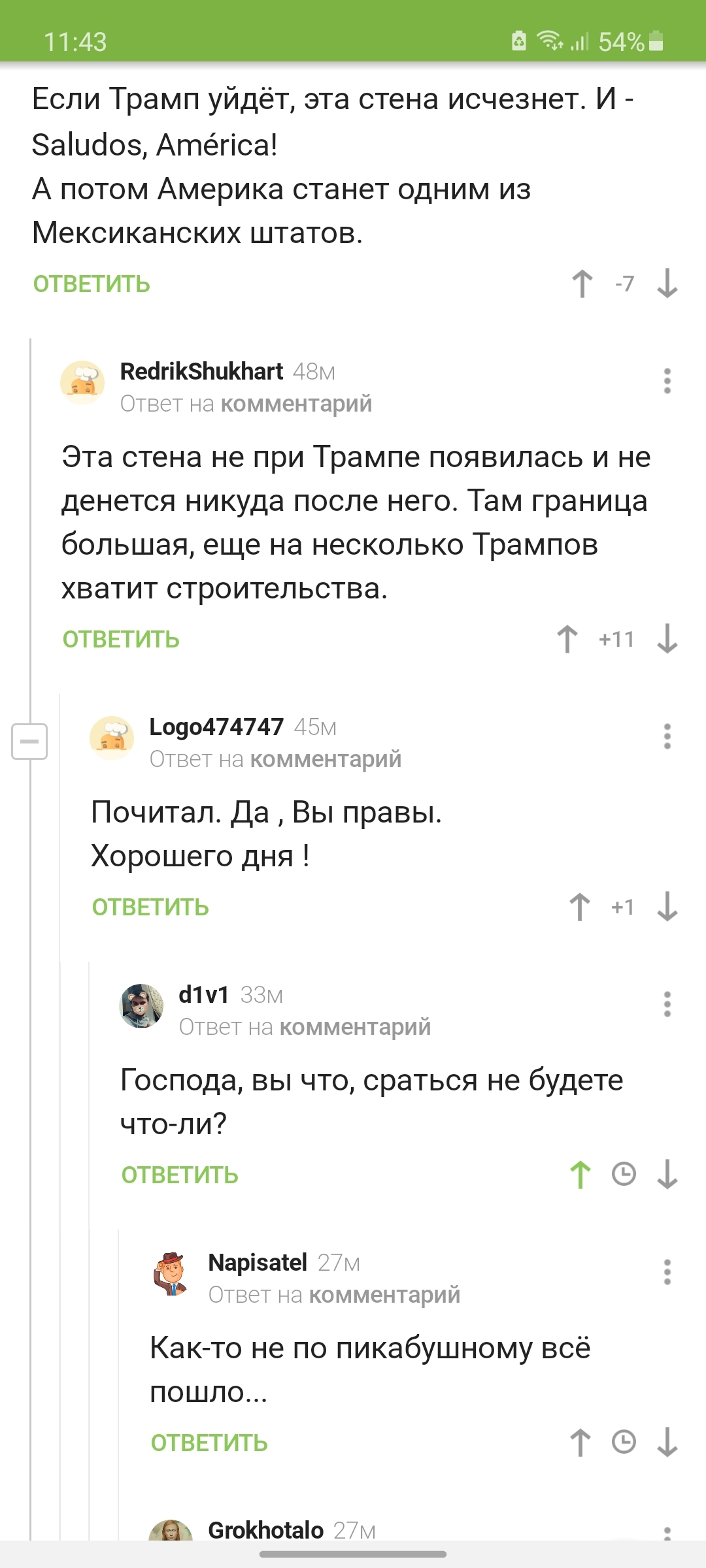Image resolution: width=706 pixels, height=1568 pixels.
Task: Toggle green upvote on d1v1's comment
Action: coord(580,1174)
